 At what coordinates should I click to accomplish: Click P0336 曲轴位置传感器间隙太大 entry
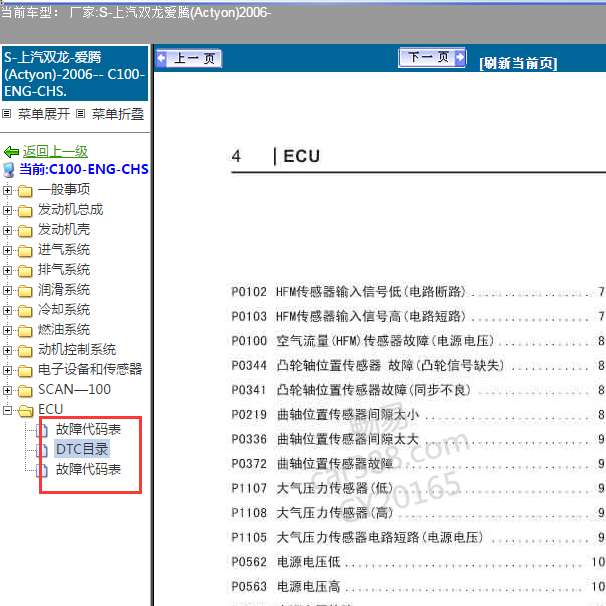click(417, 439)
